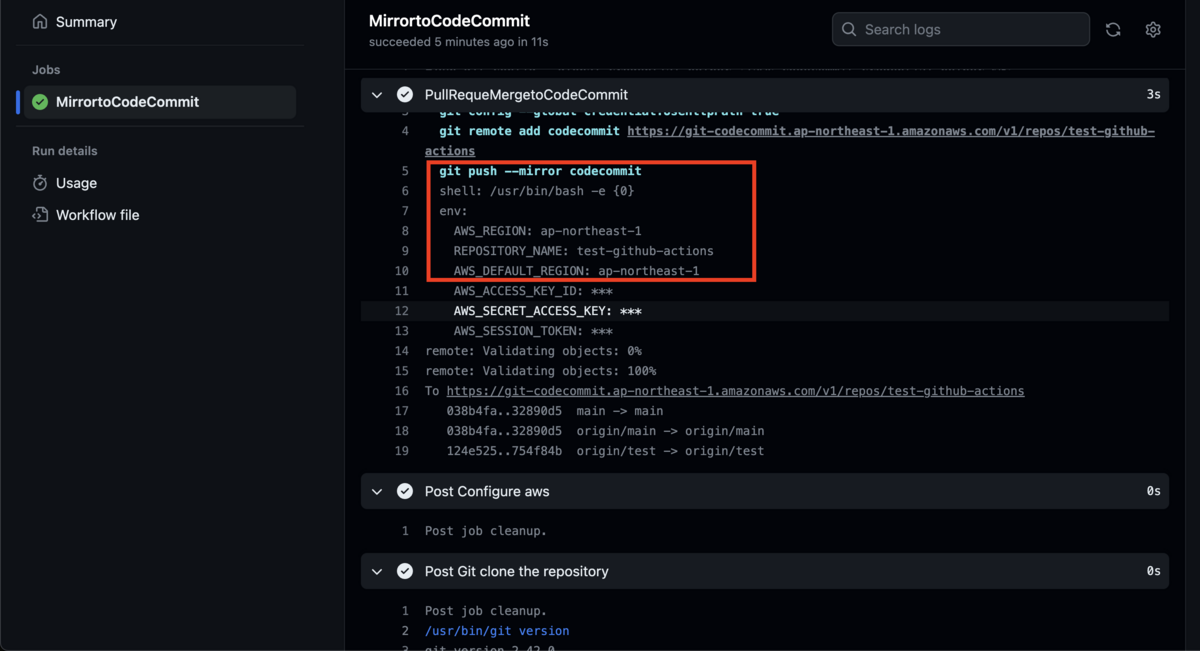This screenshot has height=651, width=1200.
Task: Open the Workflow file
Action: click(97, 215)
